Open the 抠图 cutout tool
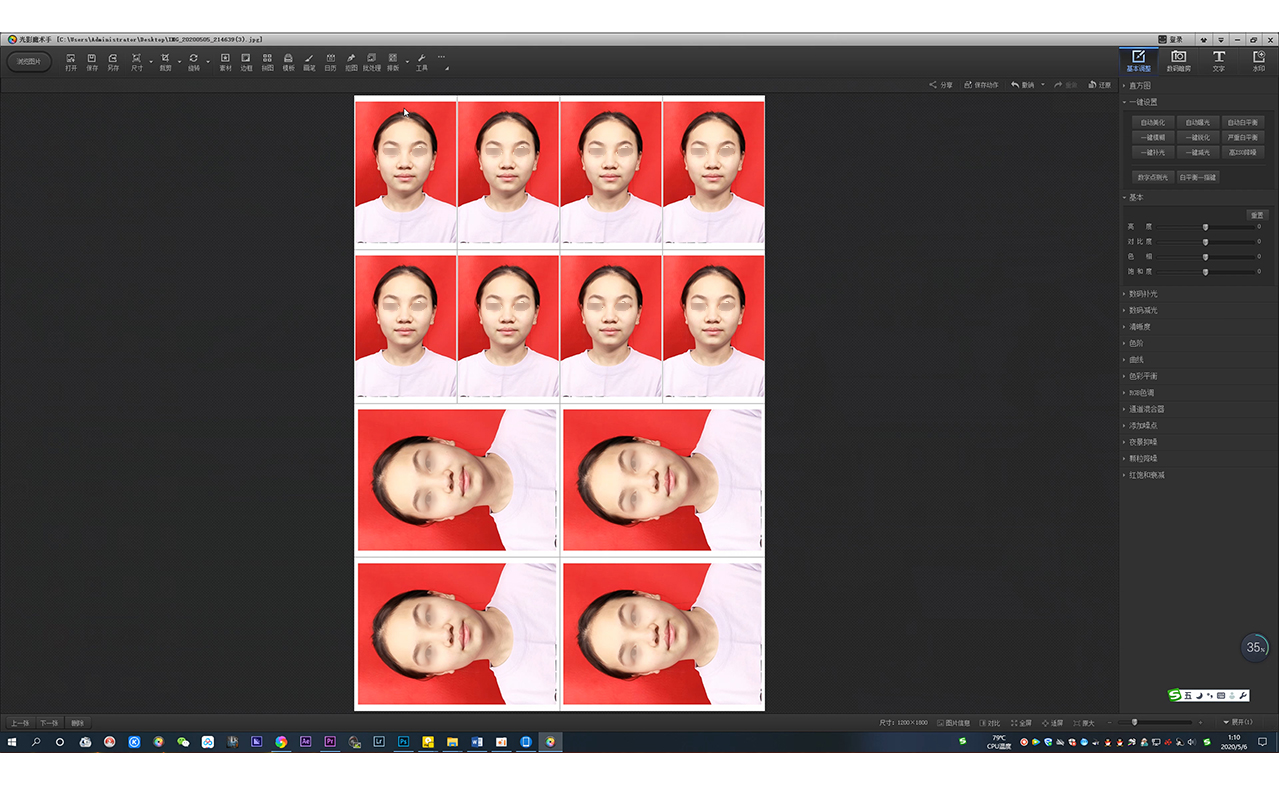Image resolution: width=1279 pixels, height=792 pixels. pyautogui.click(x=350, y=62)
